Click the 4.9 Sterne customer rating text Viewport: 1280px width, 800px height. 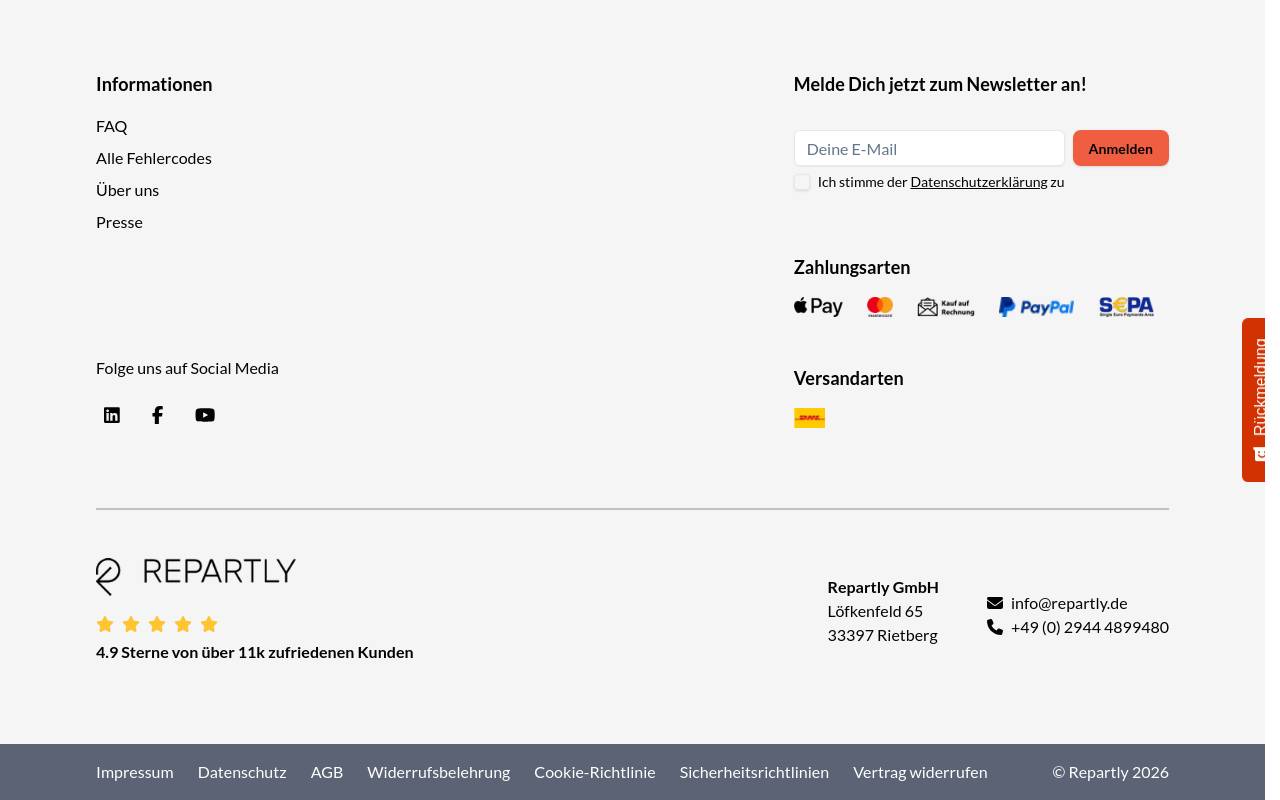(x=255, y=652)
